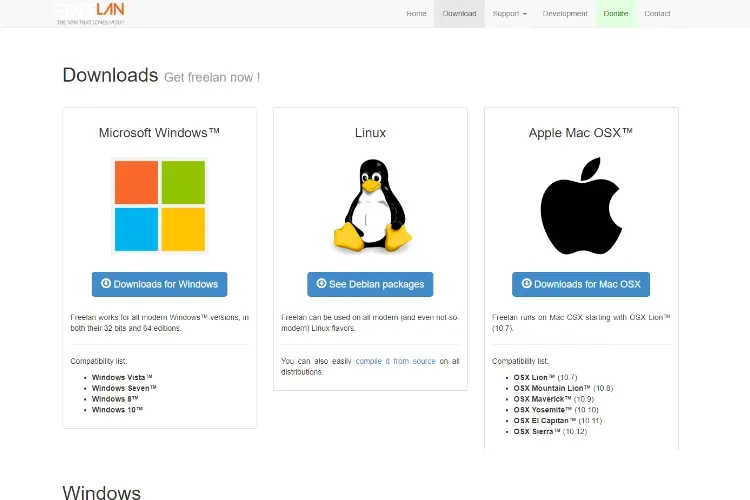Follow the compile it from source link

[x=396, y=361]
